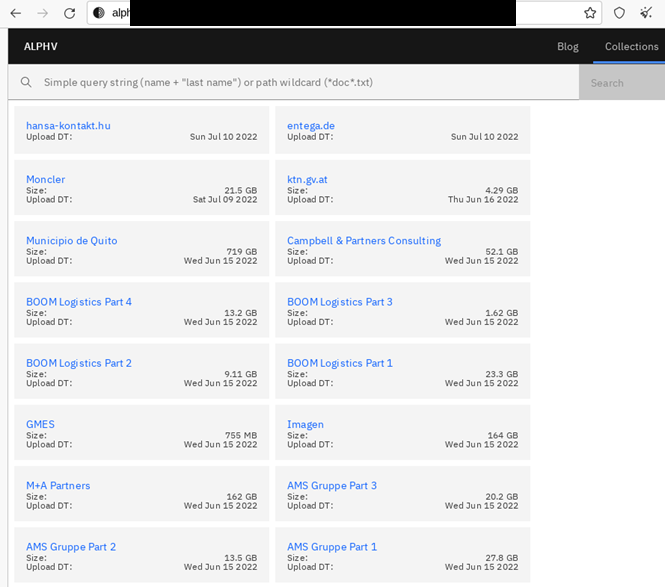Select the Municipio de Quito entry
Image resolution: width=665 pixels, height=587 pixels.
click(71, 241)
